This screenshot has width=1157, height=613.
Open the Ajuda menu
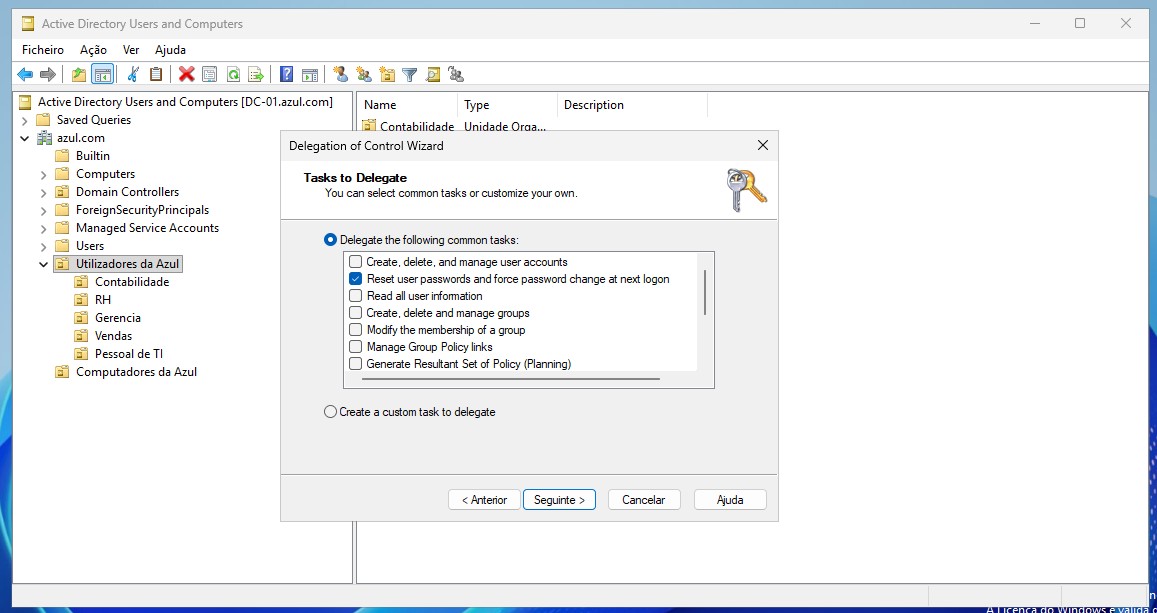170,49
